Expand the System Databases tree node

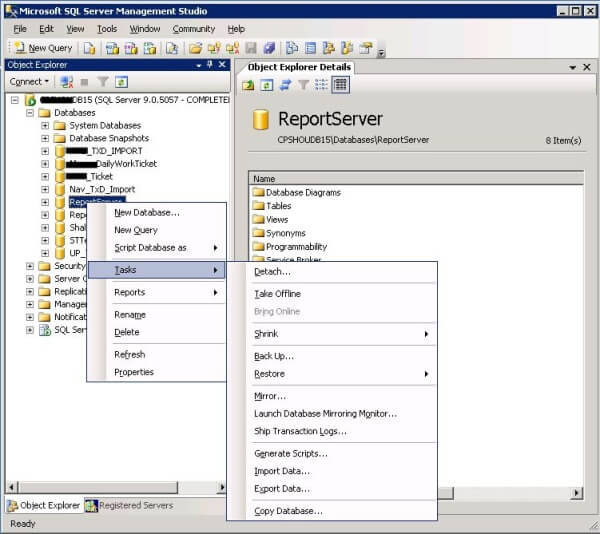pyautogui.click(x=45, y=126)
